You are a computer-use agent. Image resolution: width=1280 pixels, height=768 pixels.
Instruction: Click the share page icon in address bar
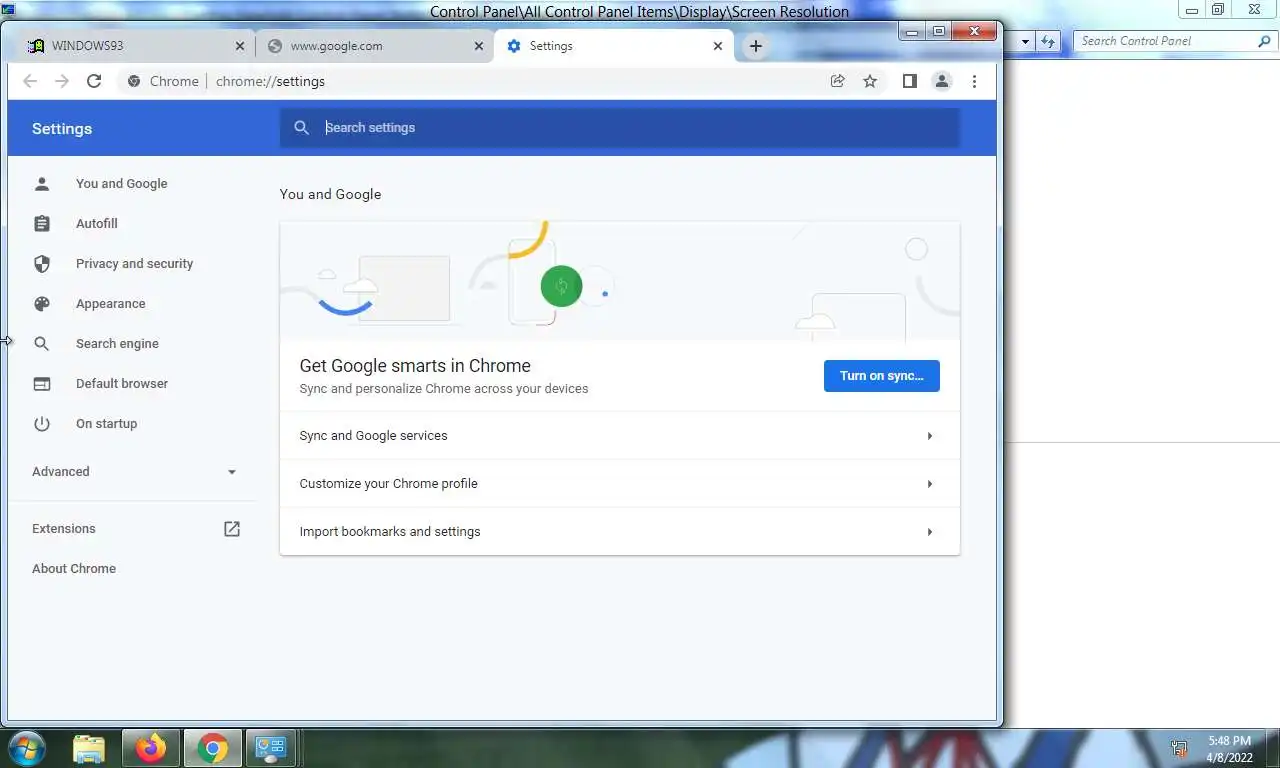(838, 81)
